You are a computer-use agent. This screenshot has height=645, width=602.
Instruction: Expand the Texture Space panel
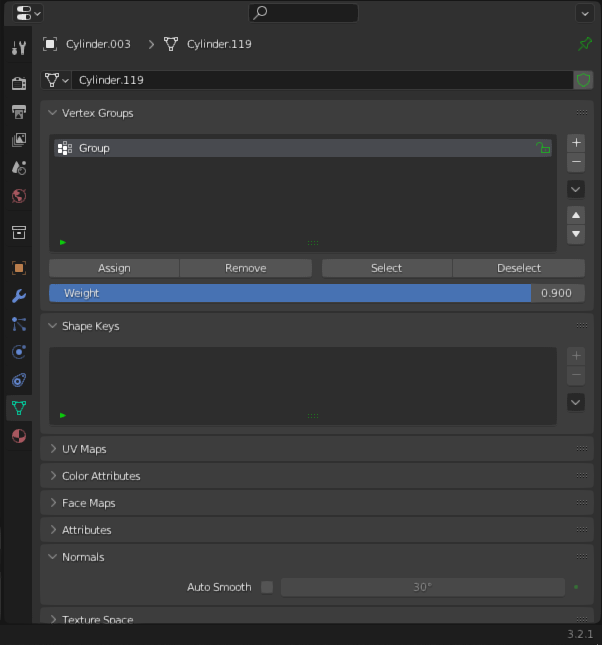53,619
